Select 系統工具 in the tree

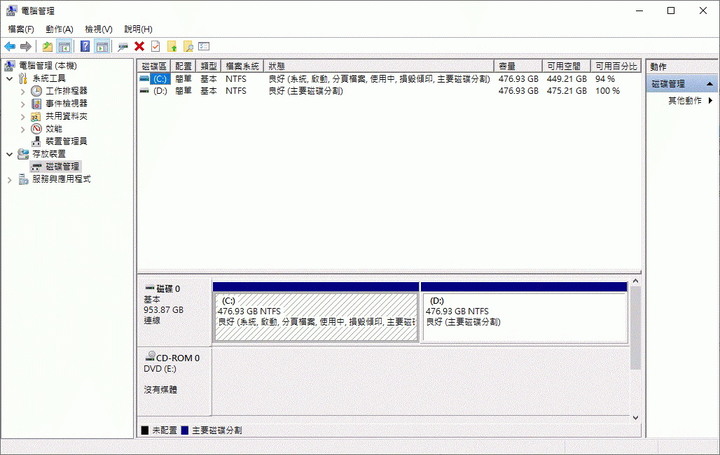(x=48, y=79)
